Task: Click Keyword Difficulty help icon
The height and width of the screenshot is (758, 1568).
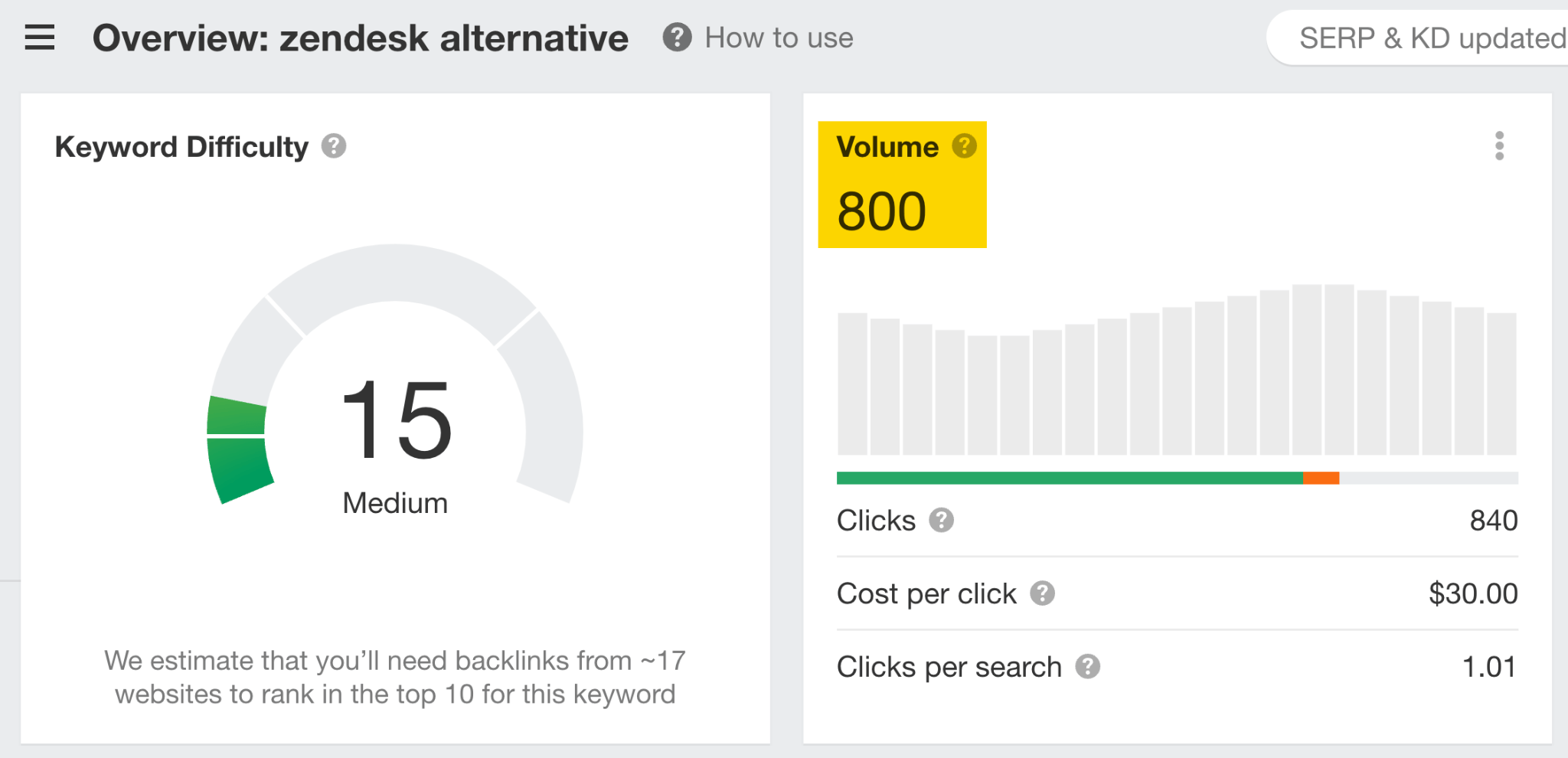Action: [x=334, y=146]
